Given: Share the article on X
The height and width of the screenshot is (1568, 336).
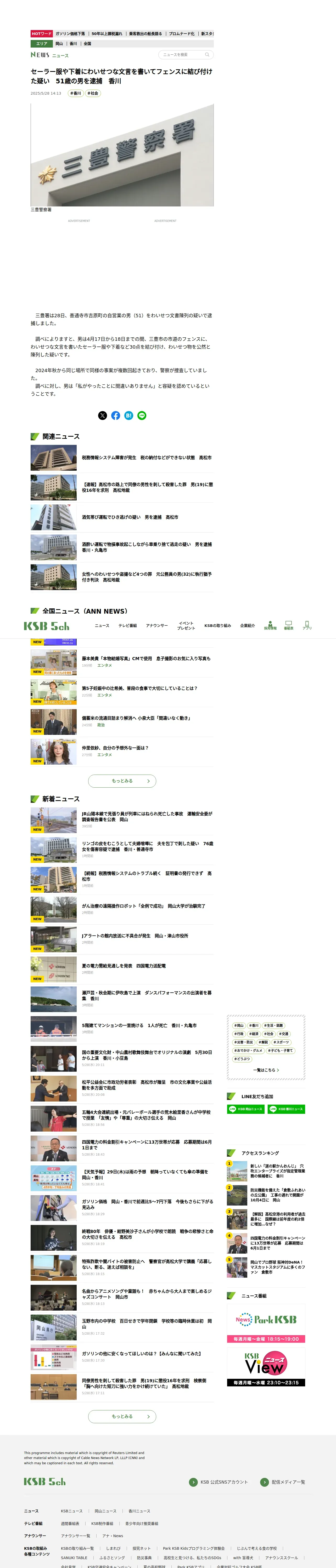Looking at the screenshot, I should pyautogui.click(x=102, y=416).
